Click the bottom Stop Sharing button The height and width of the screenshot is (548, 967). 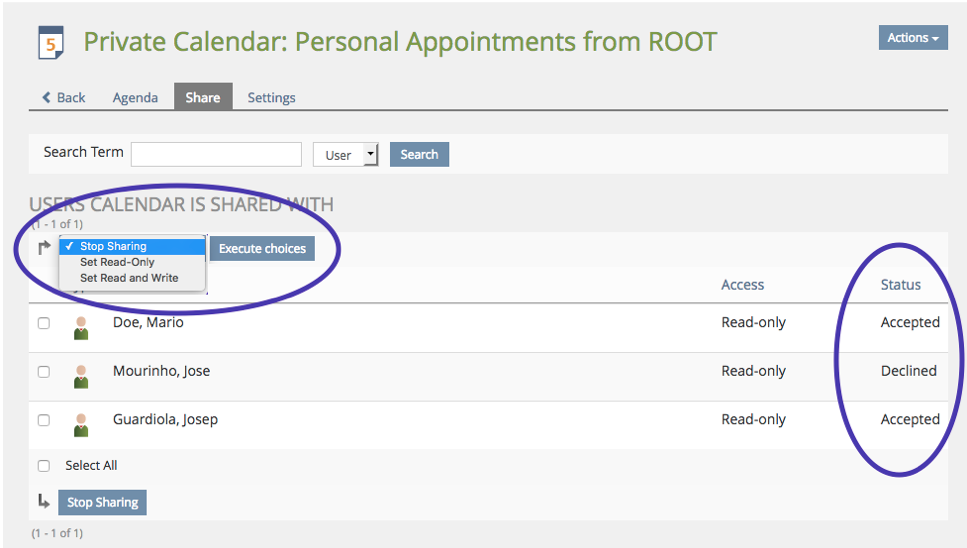[102, 502]
